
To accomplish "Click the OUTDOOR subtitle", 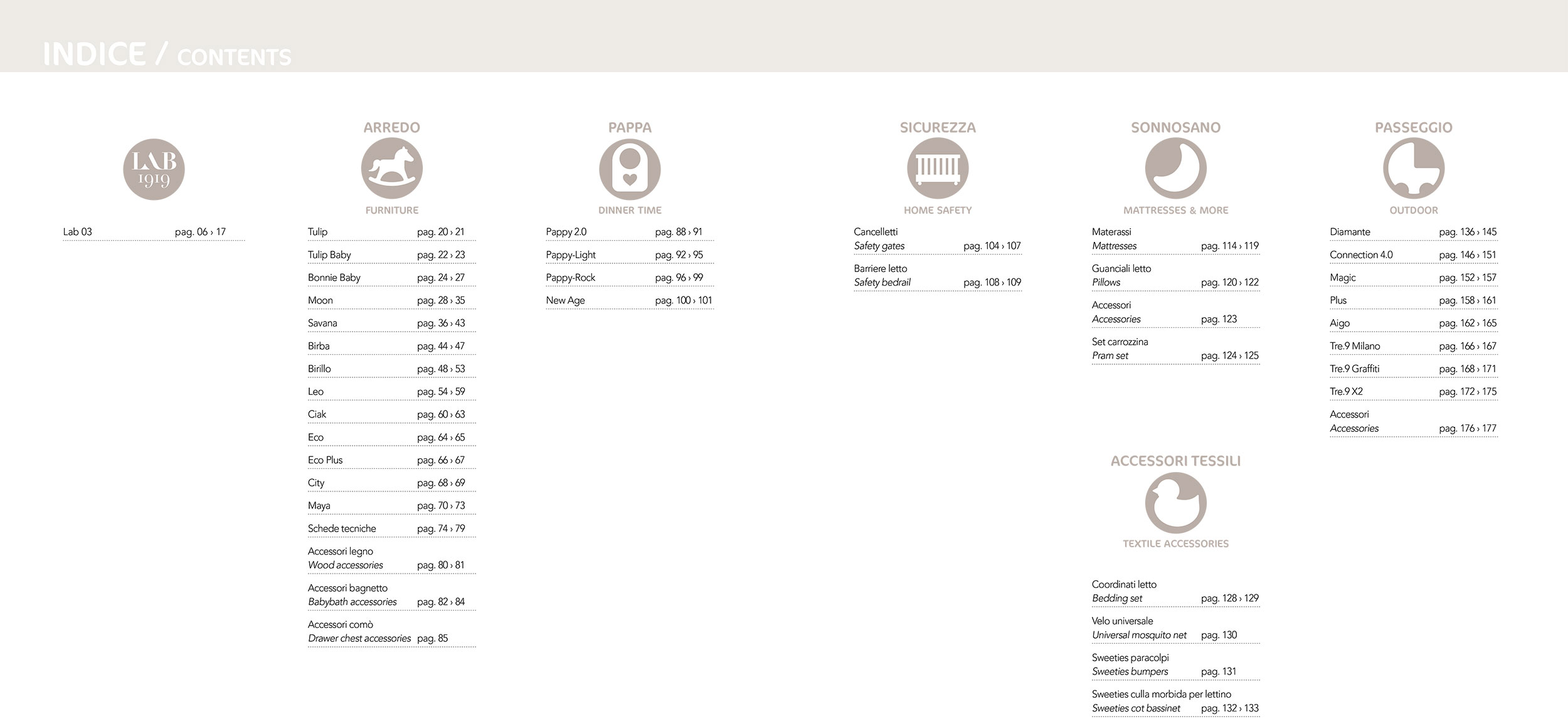I will [1414, 210].
